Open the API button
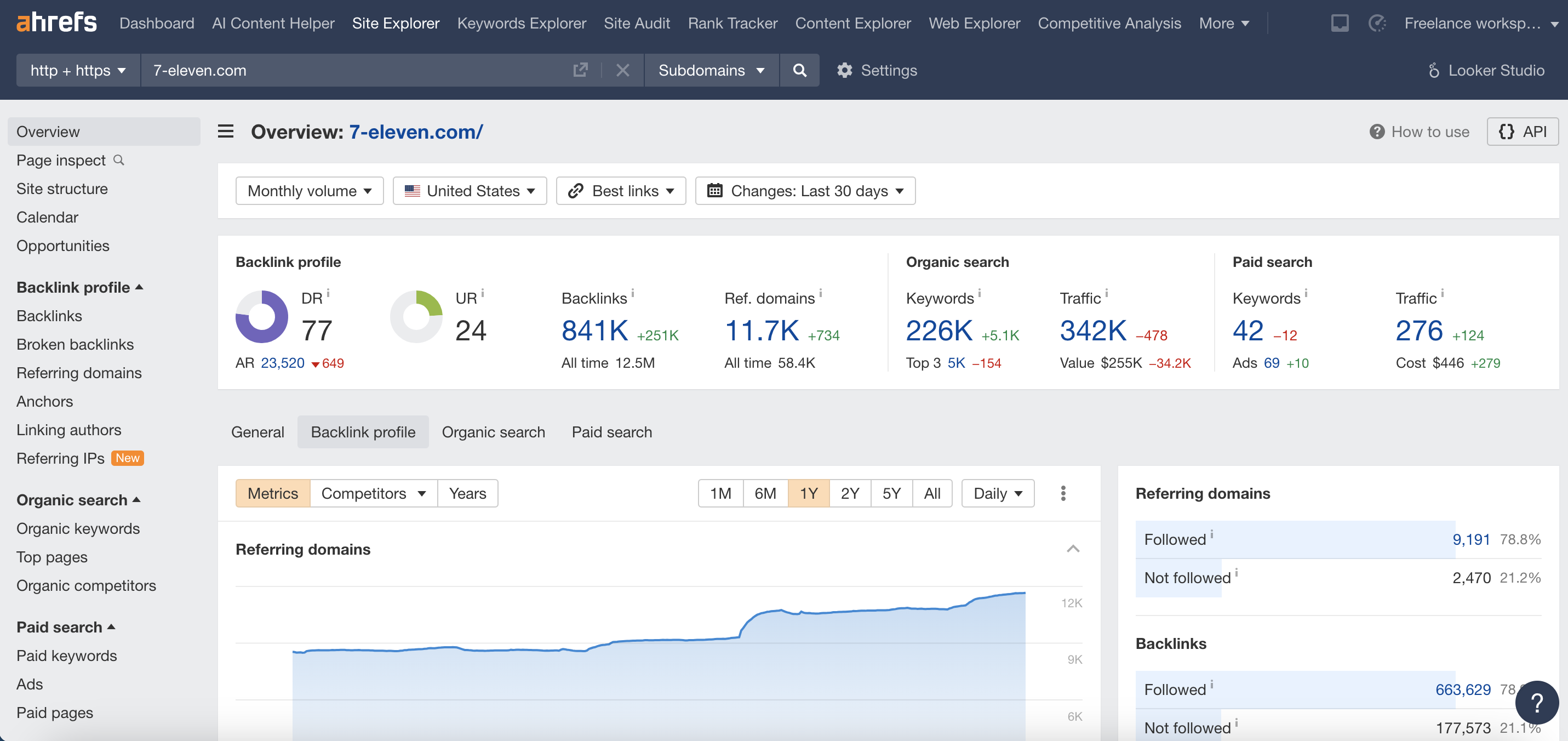The image size is (1568, 741). pos(1522,132)
